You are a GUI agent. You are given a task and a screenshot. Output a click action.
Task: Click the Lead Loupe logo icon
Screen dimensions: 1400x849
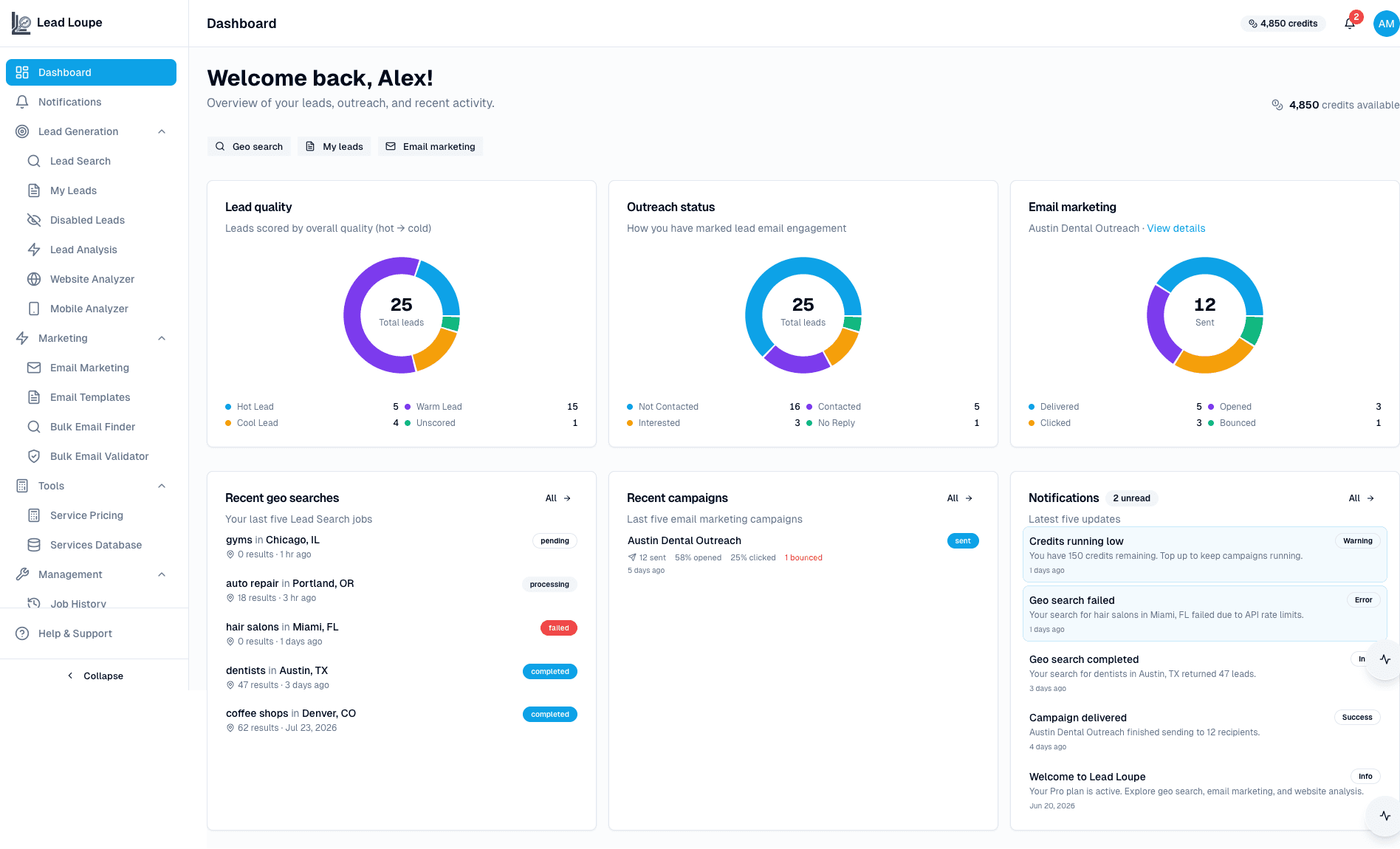click(21, 23)
